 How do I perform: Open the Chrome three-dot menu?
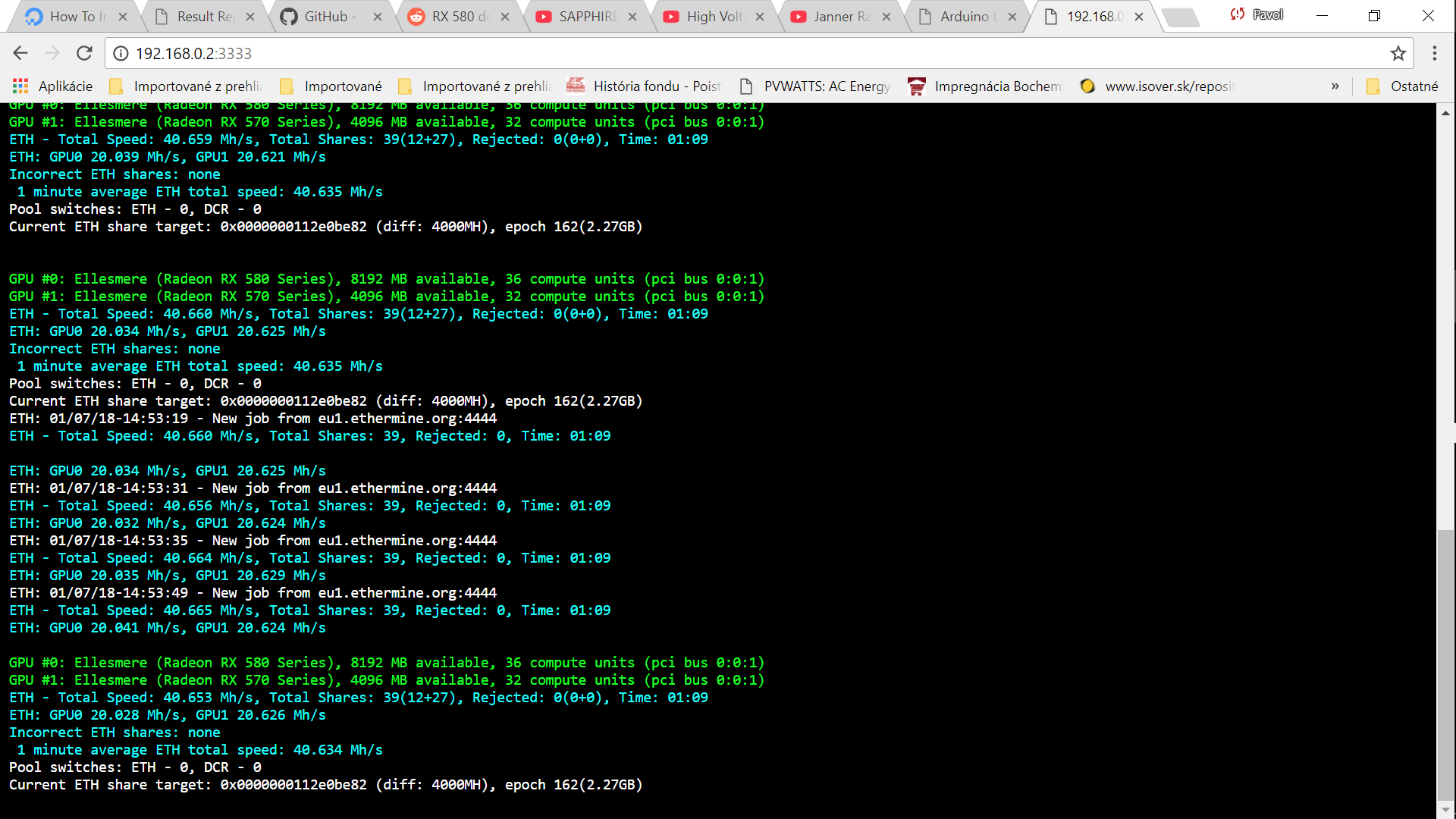(x=1434, y=53)
